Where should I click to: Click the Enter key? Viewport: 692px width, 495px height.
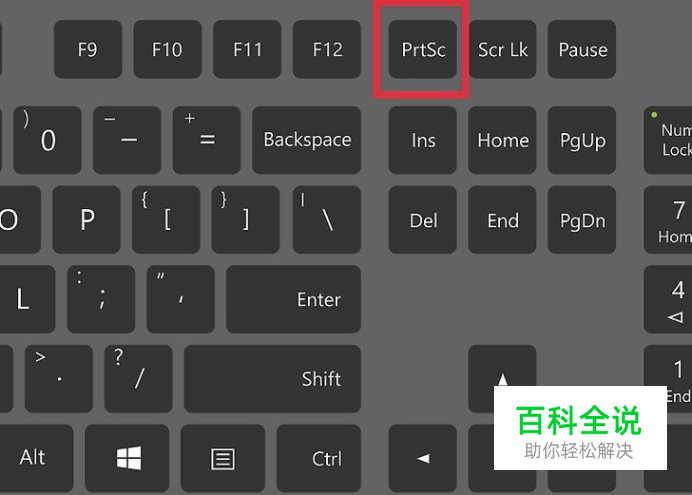pos(293,299)
